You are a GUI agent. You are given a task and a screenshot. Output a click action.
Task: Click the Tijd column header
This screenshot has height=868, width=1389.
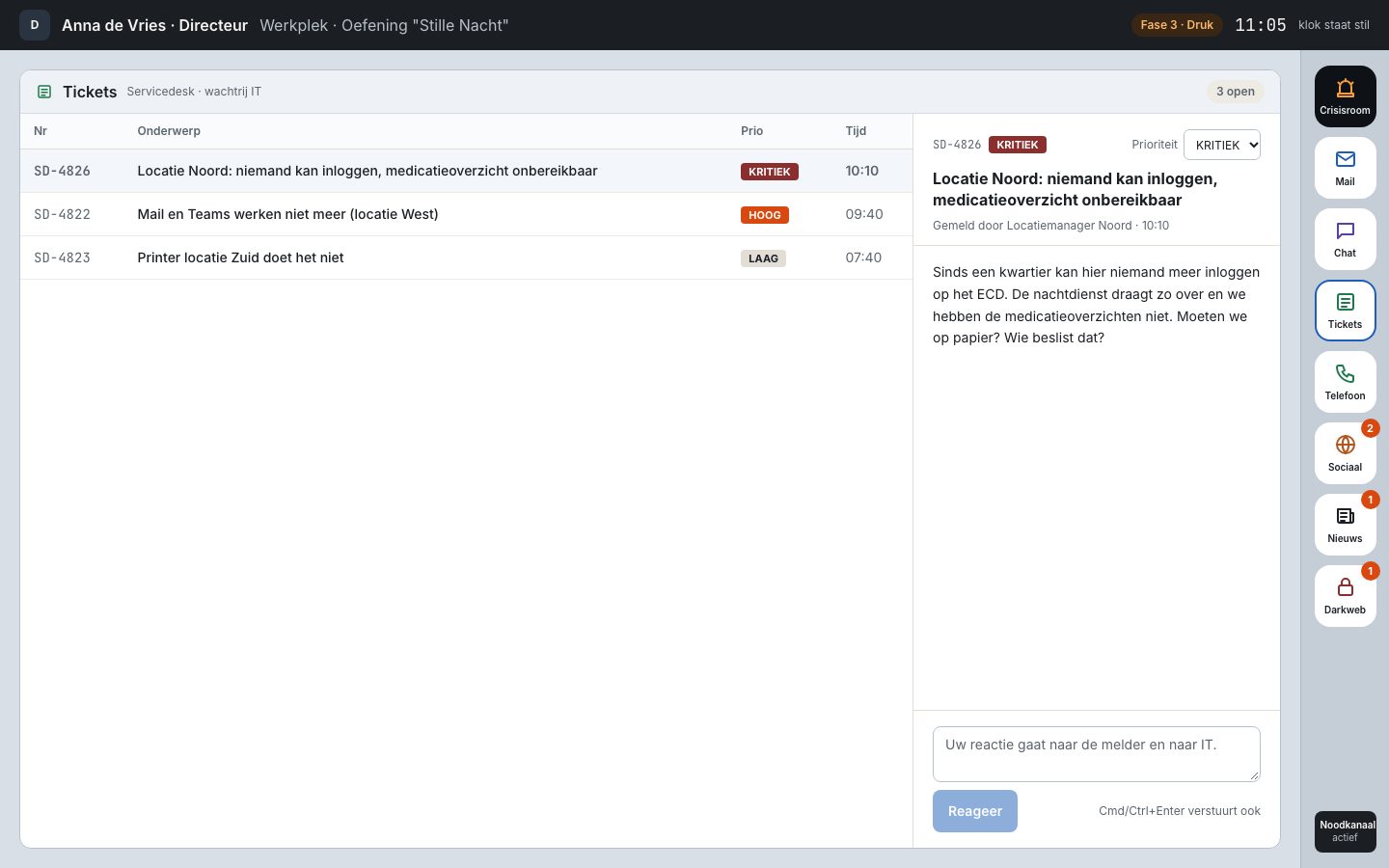click(x=856, y=131)
